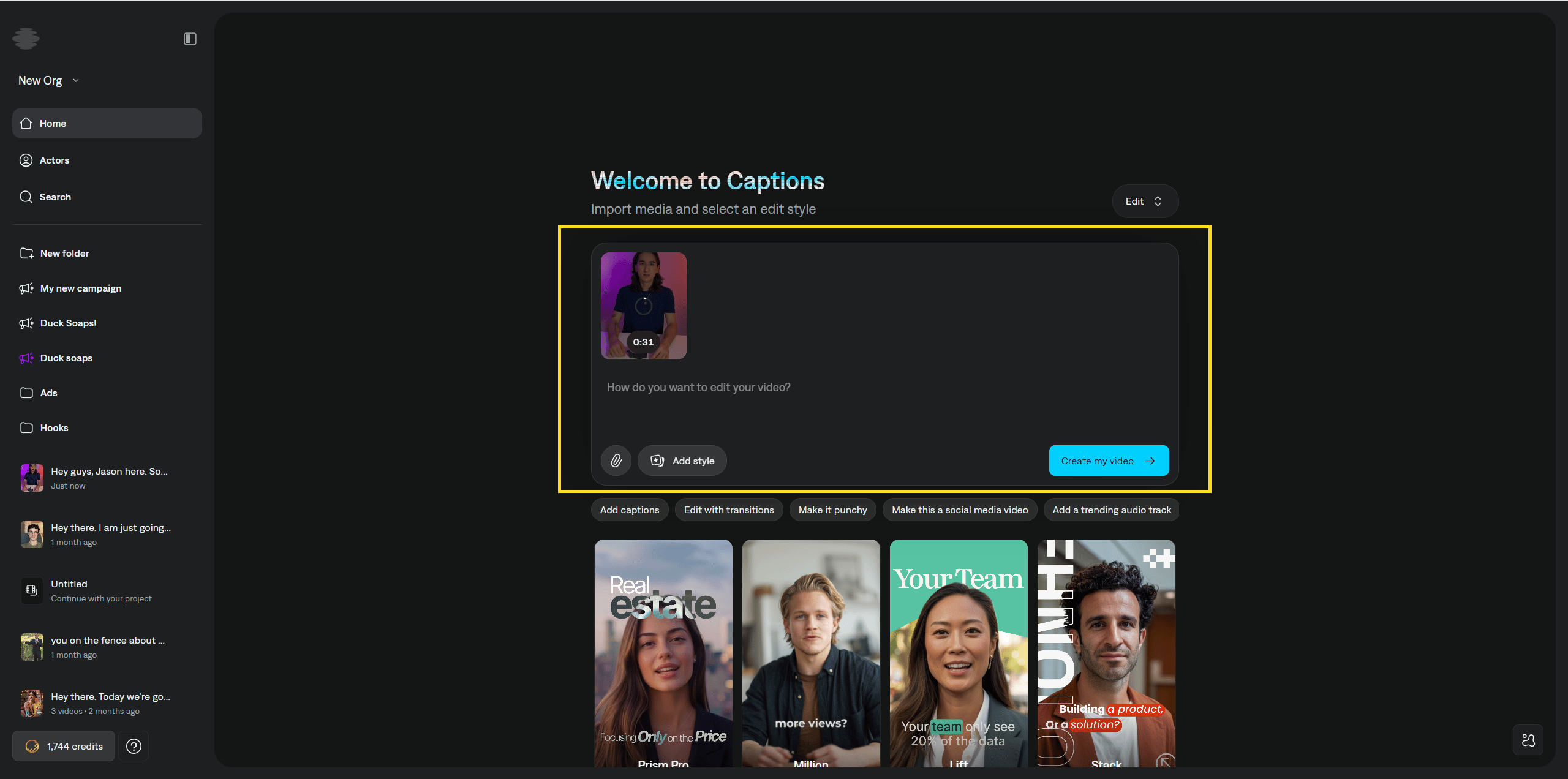
Task: Select the Add captions suggestion chip
Action: (630, 510)
